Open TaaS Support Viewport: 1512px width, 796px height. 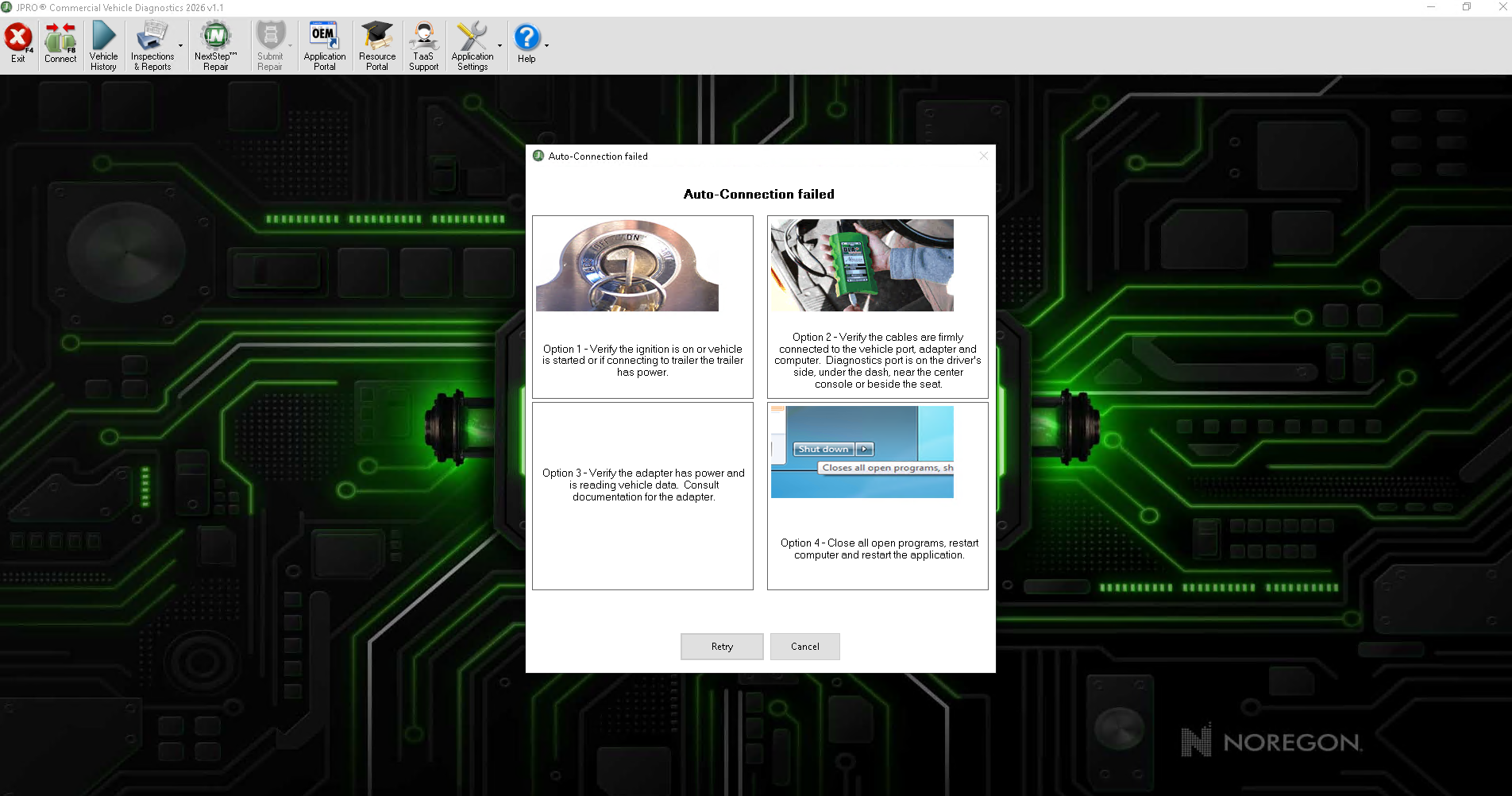(423, 45)
